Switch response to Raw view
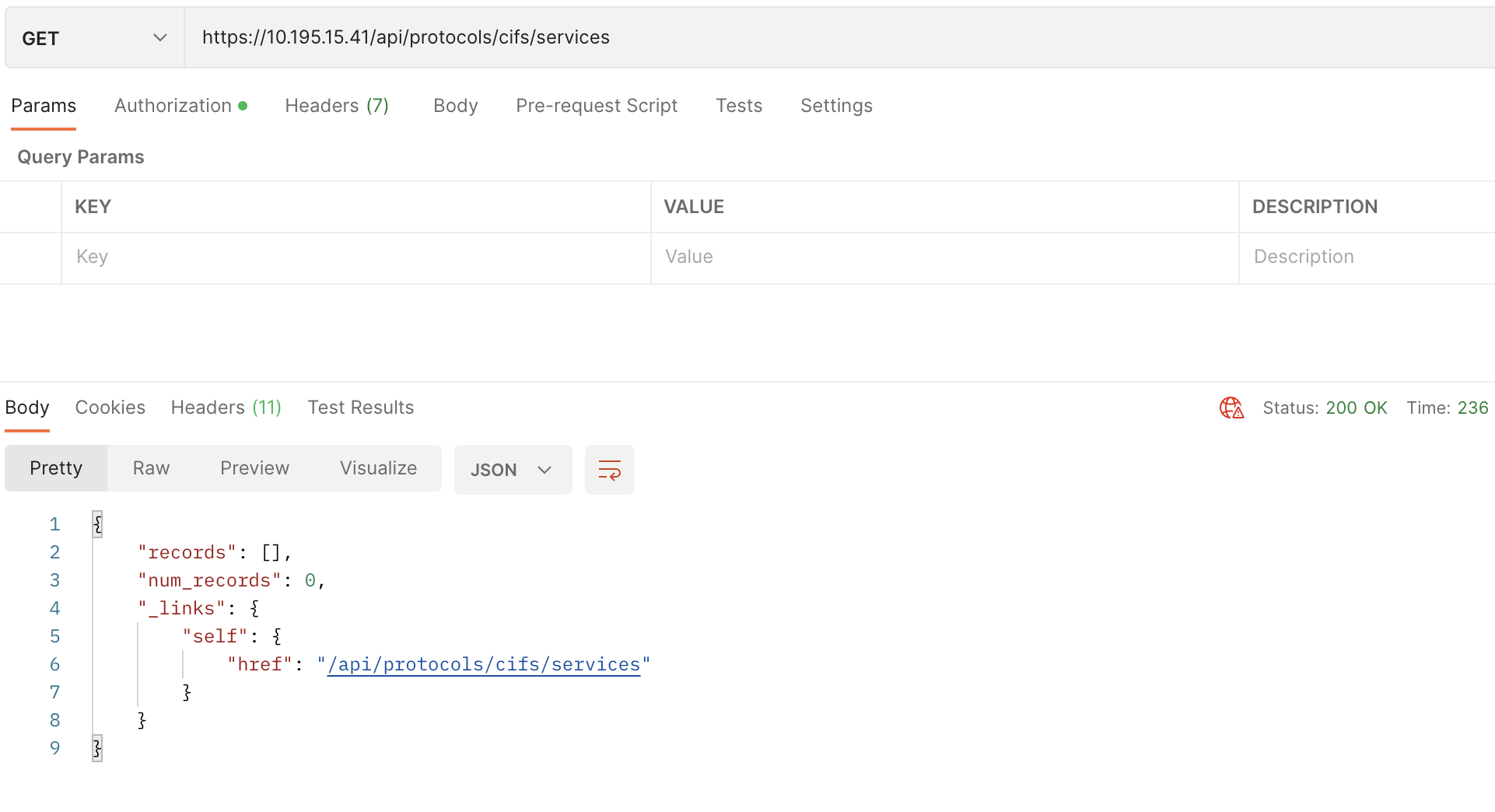This screenshot has width=1495, height=812. tap(151, 467)
